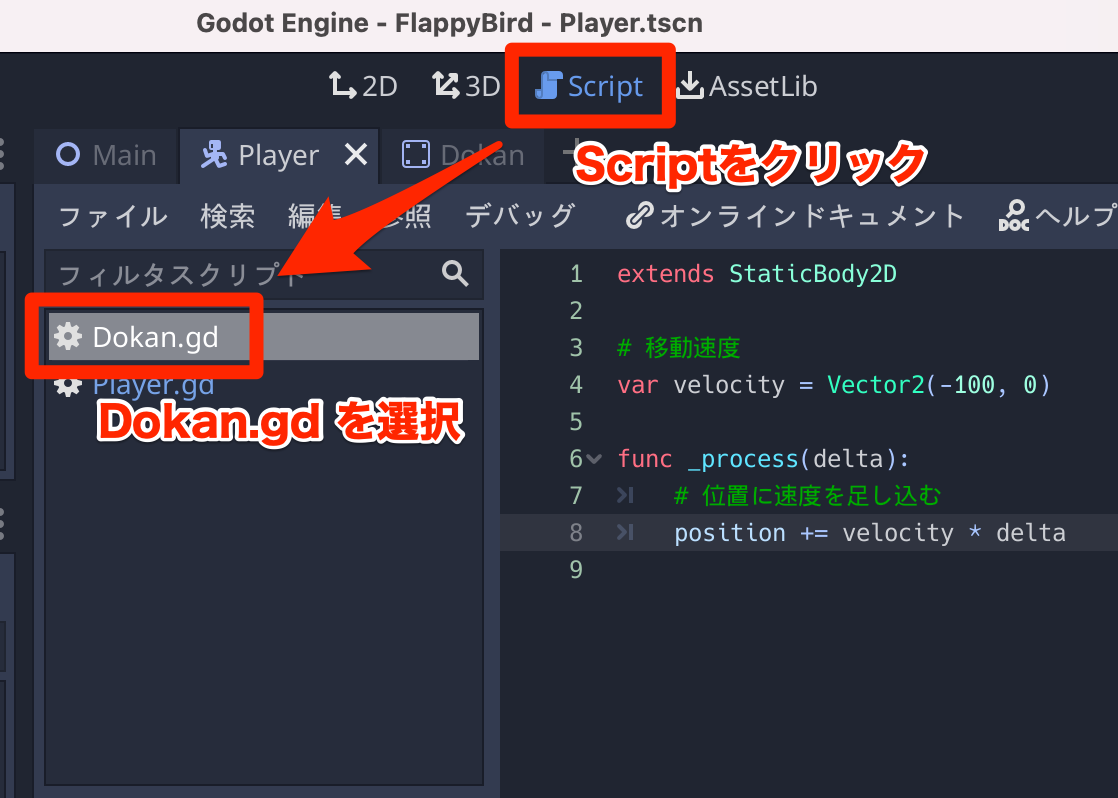Click the Main tab's scene circle icon

[x=68, y=154]
